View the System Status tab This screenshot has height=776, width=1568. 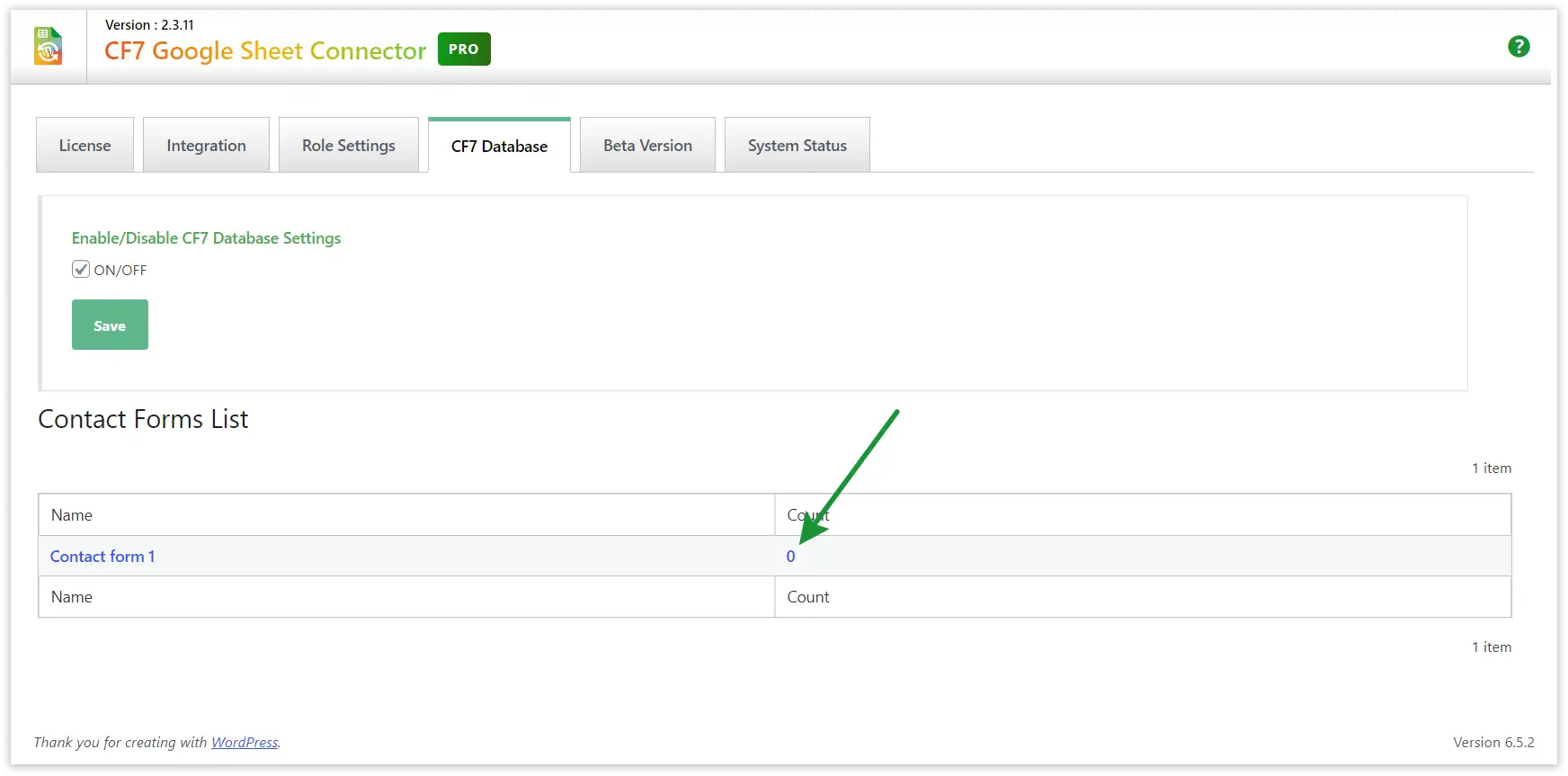797,146
